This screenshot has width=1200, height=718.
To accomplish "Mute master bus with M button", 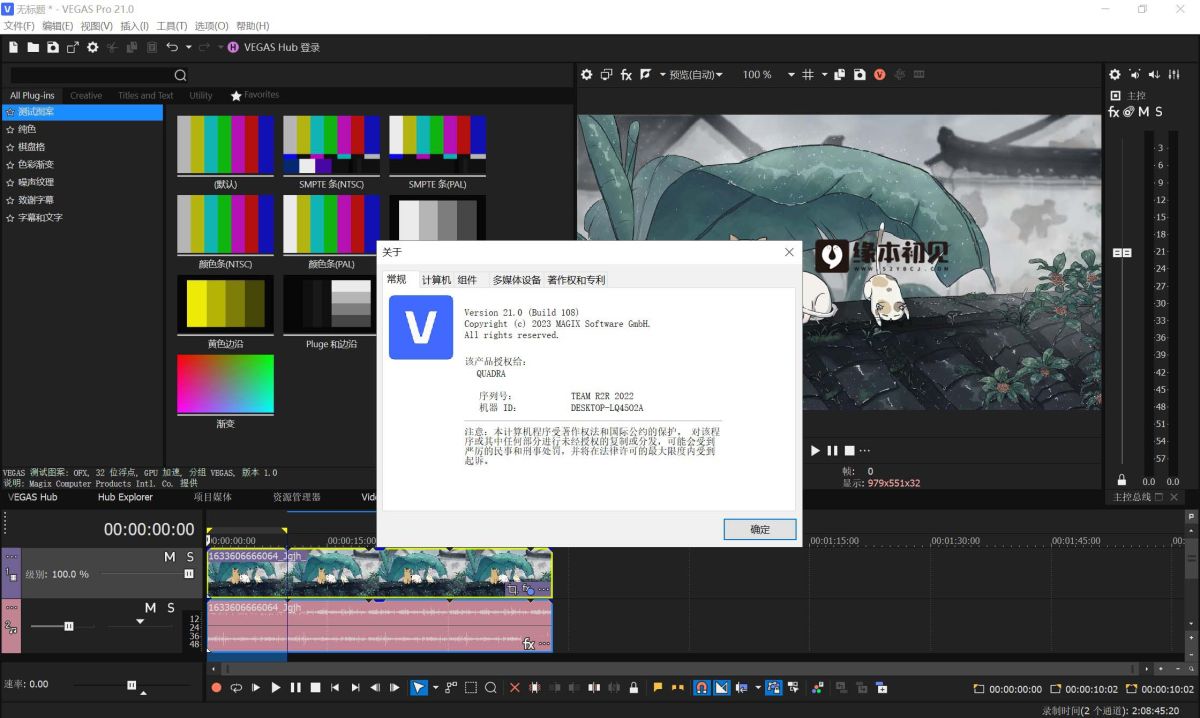I will [x=1144, y=112].
